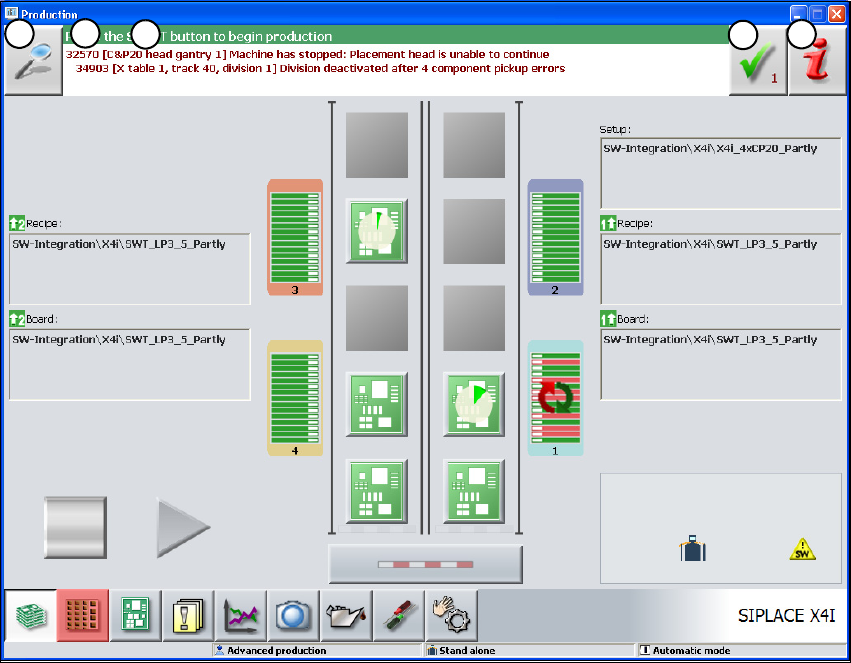851x663 pixels.
Task: Click the magnifier search icon
Action: [x=33, y=61]
